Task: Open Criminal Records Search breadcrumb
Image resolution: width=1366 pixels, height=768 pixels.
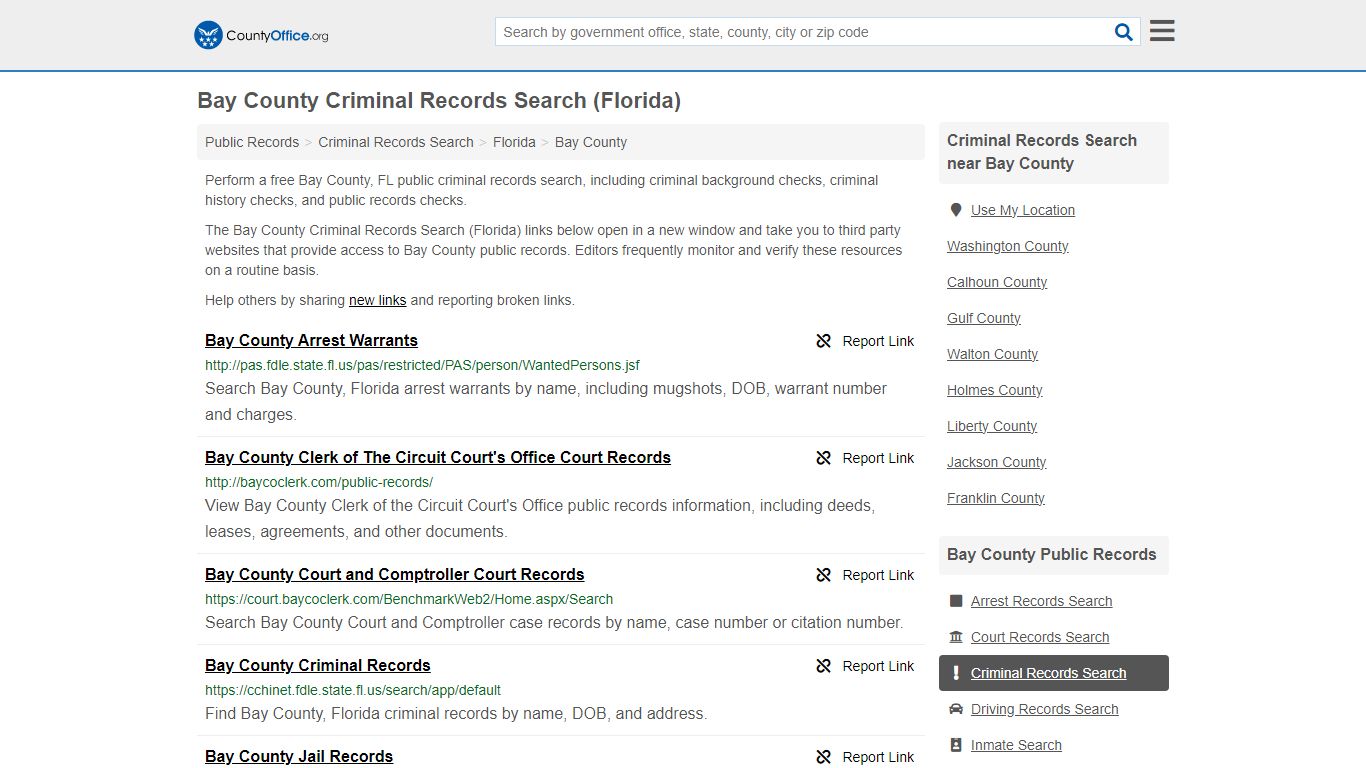Action: coord(396,142)
